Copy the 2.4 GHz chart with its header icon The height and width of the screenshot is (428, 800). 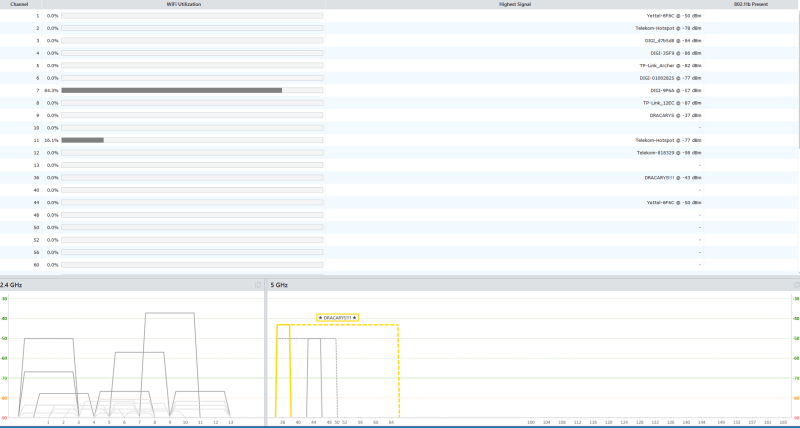pos(258,285)
